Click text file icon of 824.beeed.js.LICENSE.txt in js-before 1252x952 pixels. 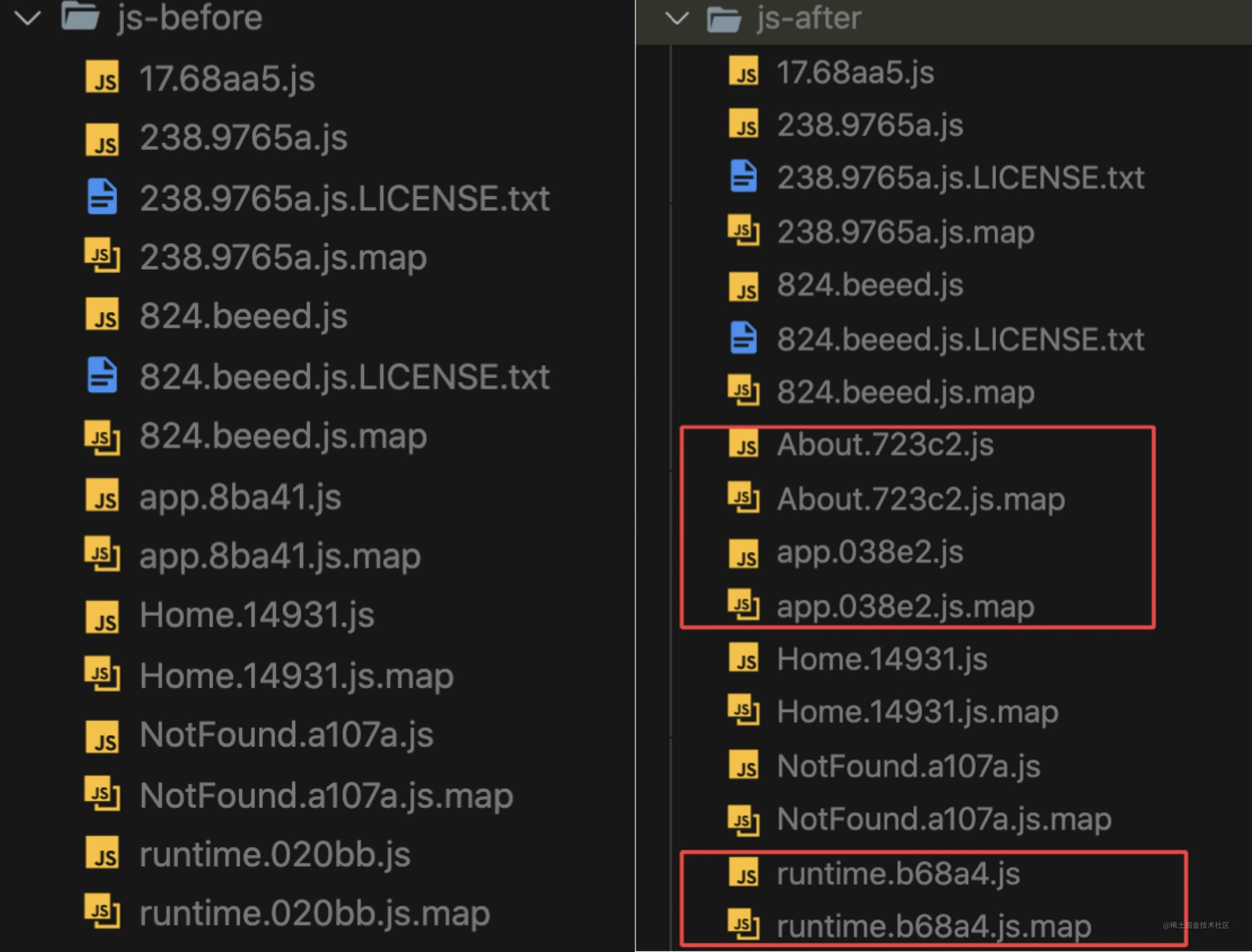click(103, 375)
